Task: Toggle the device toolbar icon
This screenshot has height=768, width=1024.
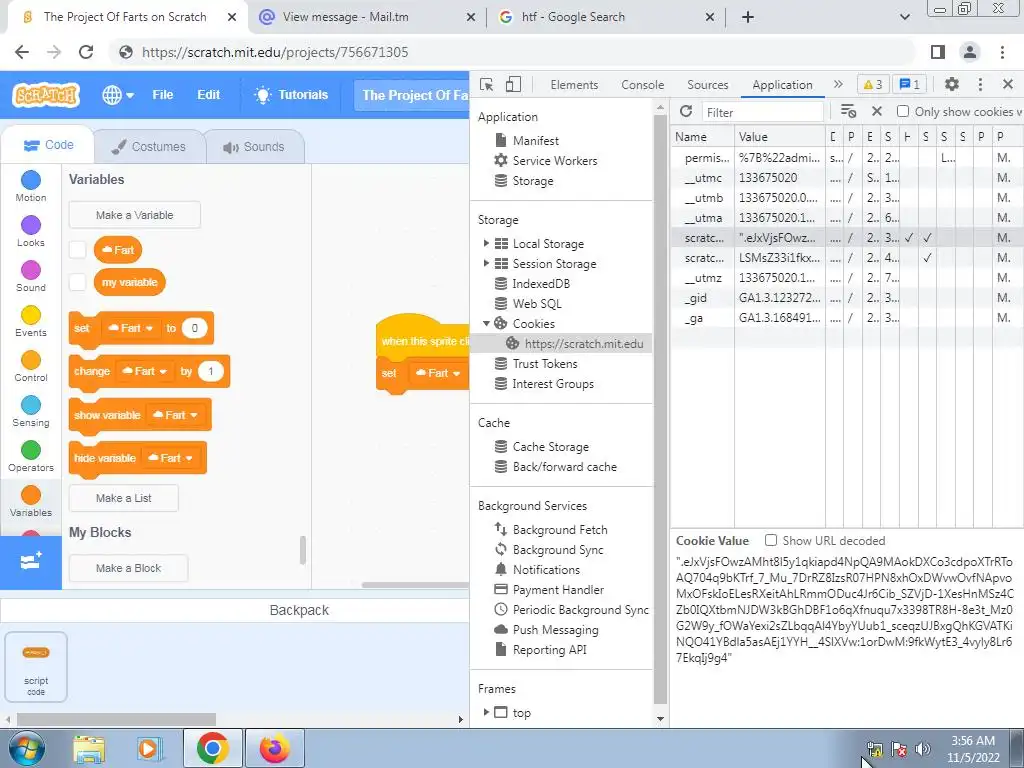Action: 513,84
